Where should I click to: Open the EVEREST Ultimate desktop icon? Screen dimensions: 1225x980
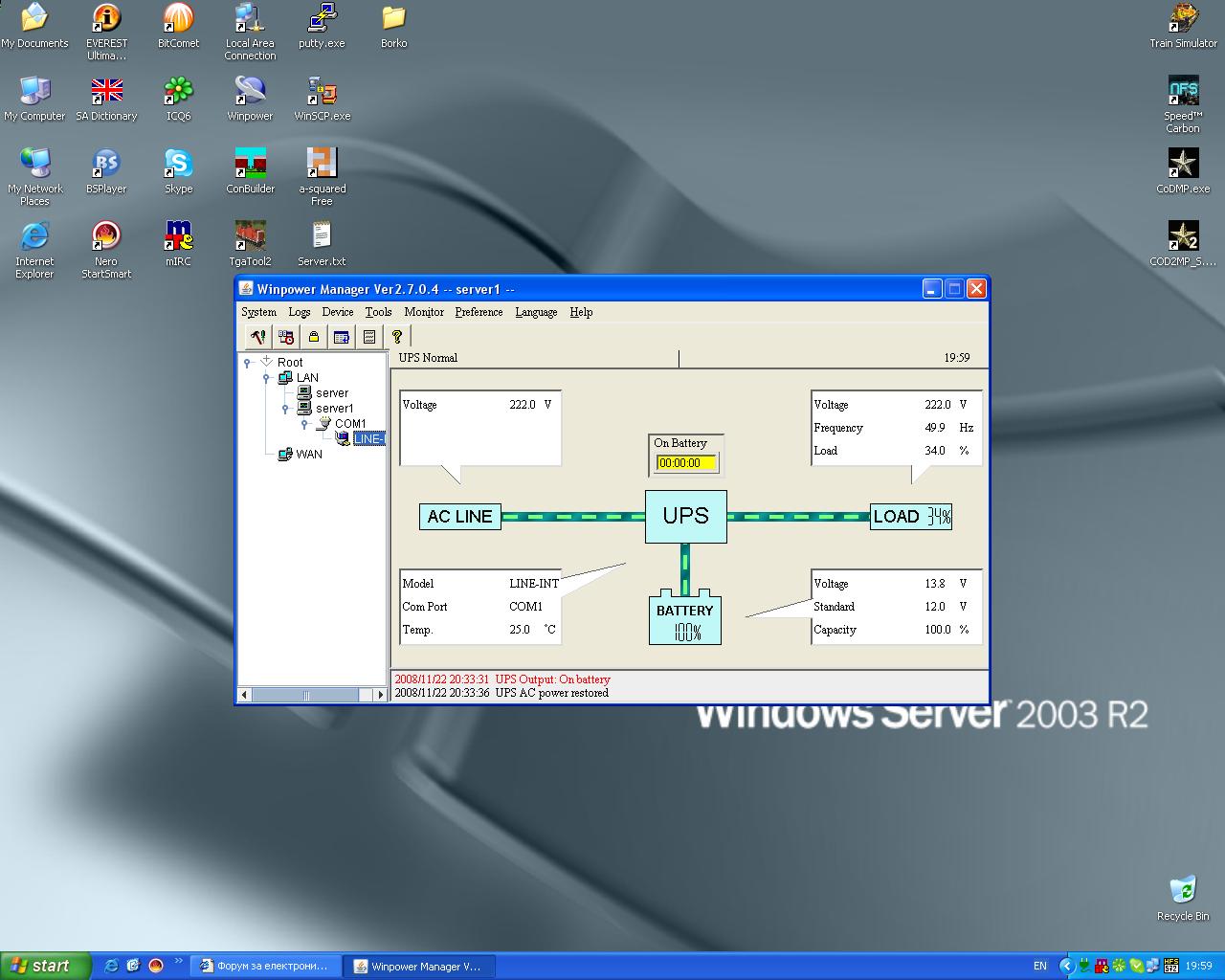pos(106,33)
